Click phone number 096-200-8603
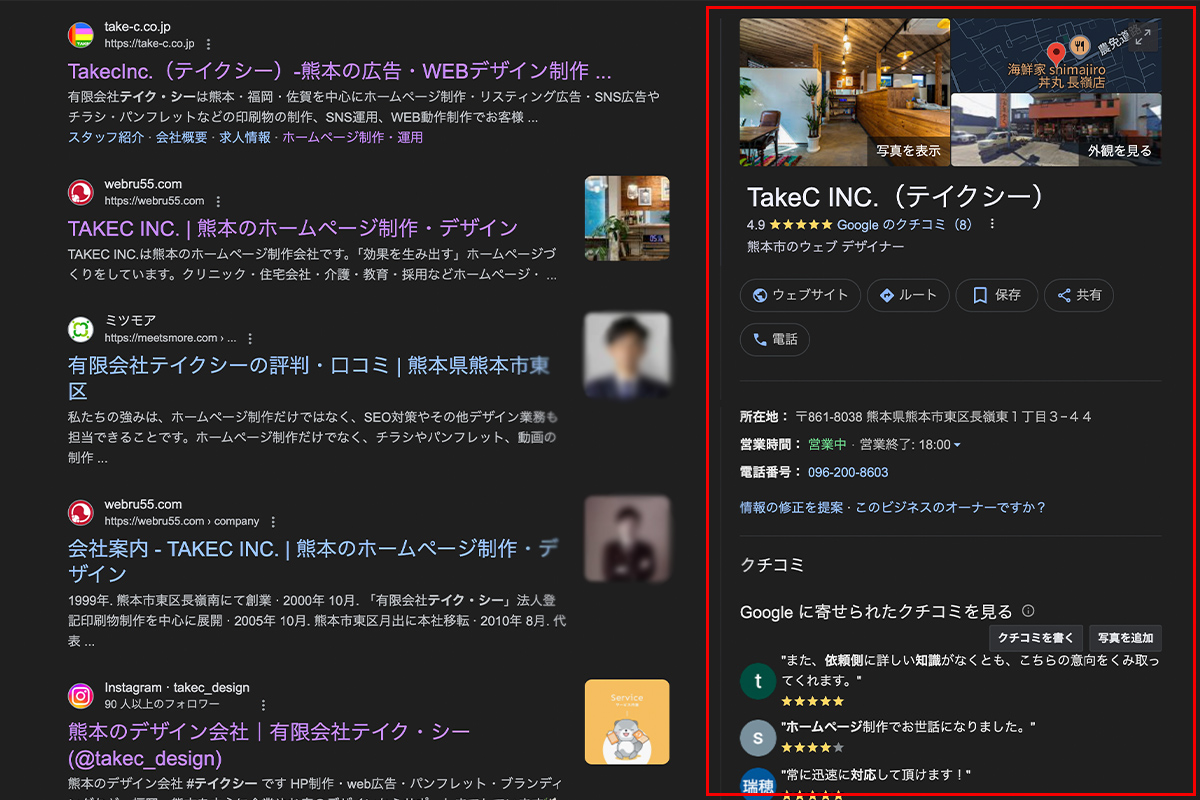This screenshot has height=800, width=1200. click(848, 472)
